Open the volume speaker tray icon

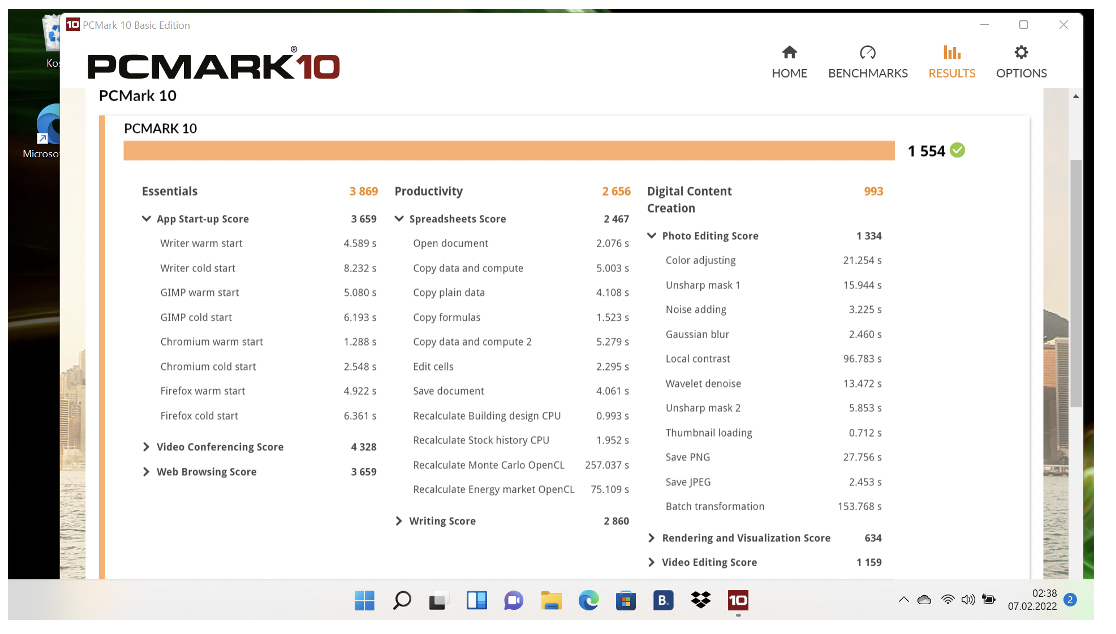968,600
